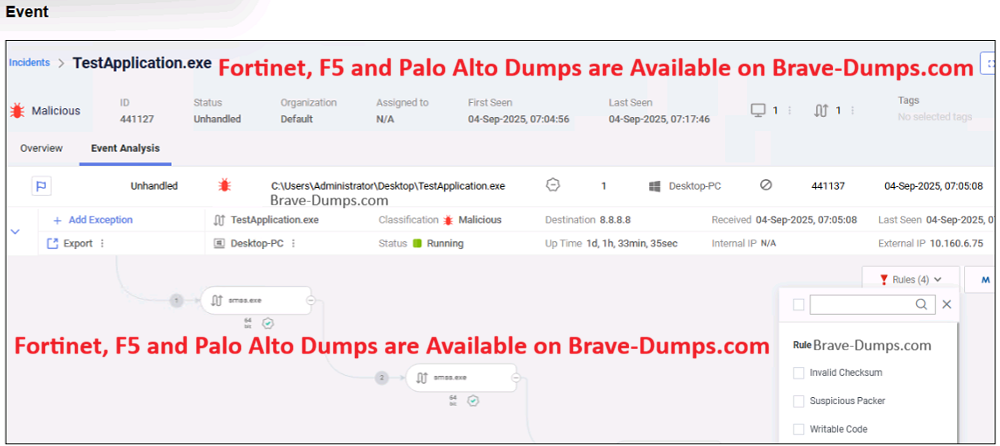Open the Export more-options menu

(x=102, y=243)
